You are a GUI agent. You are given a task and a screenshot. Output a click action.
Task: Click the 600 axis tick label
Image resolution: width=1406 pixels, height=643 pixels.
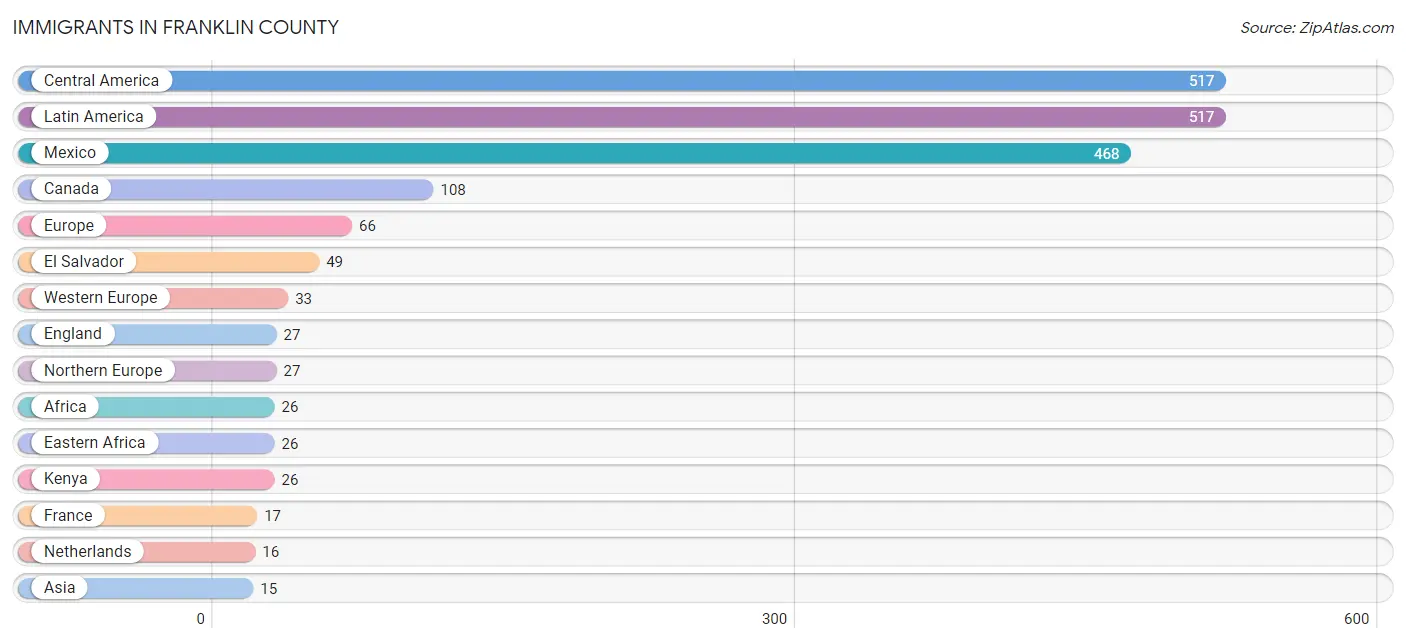click(x=1356, y=619)
